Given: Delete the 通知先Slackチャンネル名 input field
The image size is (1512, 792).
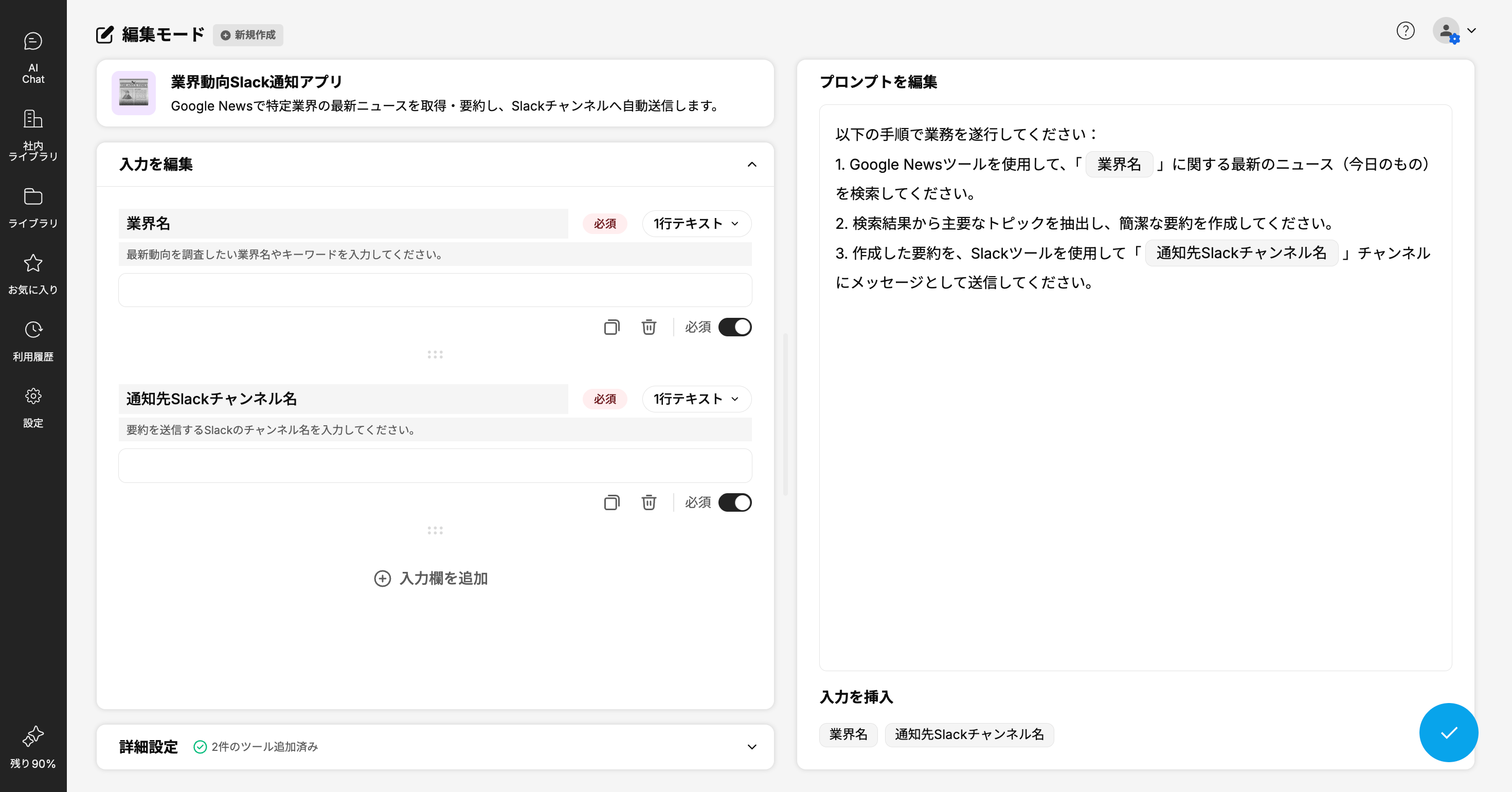Looking at the screenshot, I should 649,502.
